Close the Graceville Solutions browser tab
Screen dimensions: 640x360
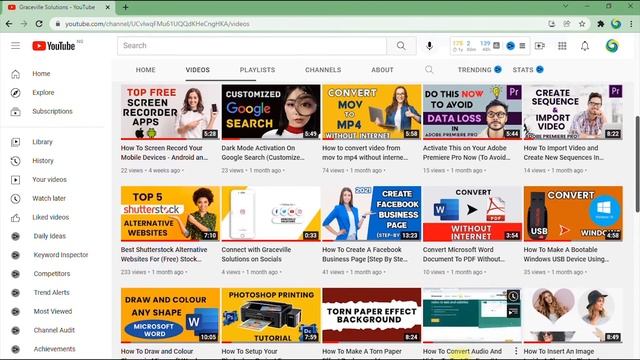pos(108,7)
